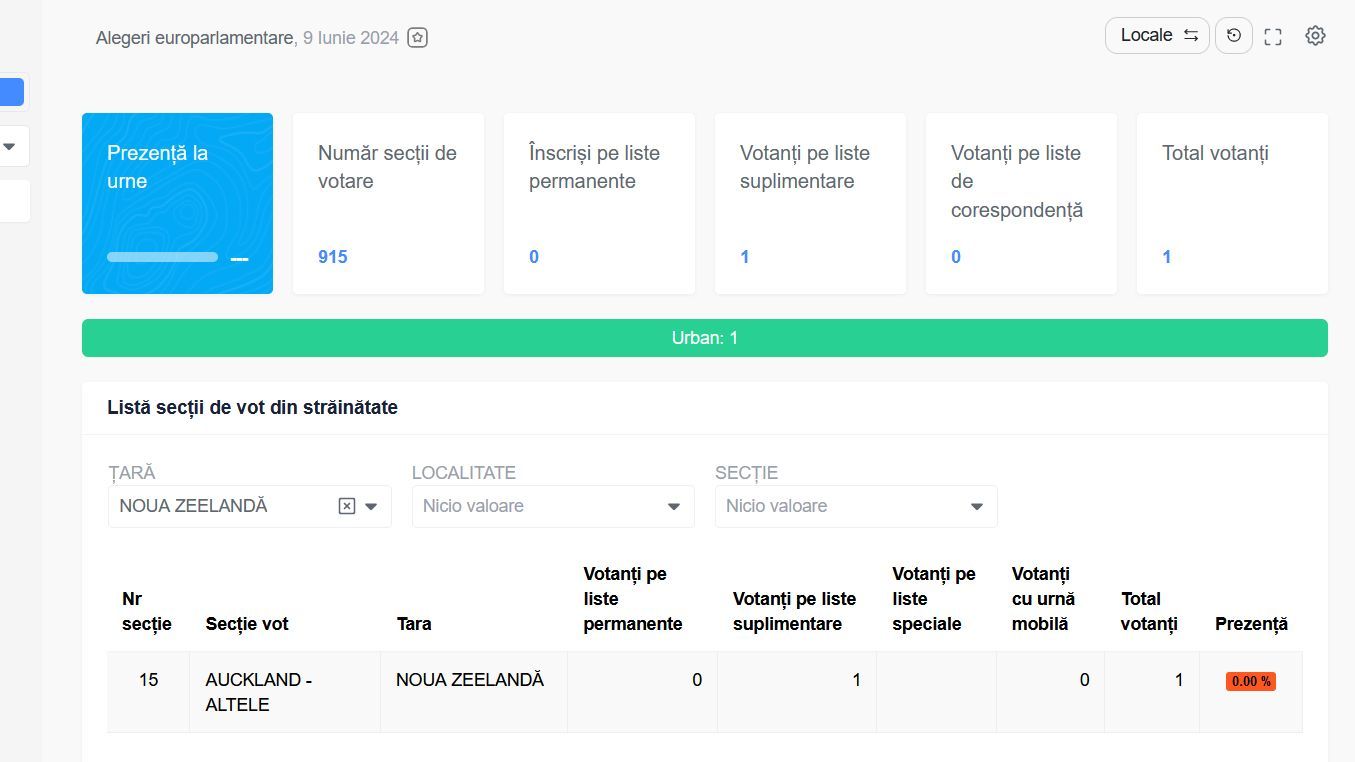Viewport: 1355px width, 762px height.
Task: Select the Prezență la urne card
Action: [177, 203]
